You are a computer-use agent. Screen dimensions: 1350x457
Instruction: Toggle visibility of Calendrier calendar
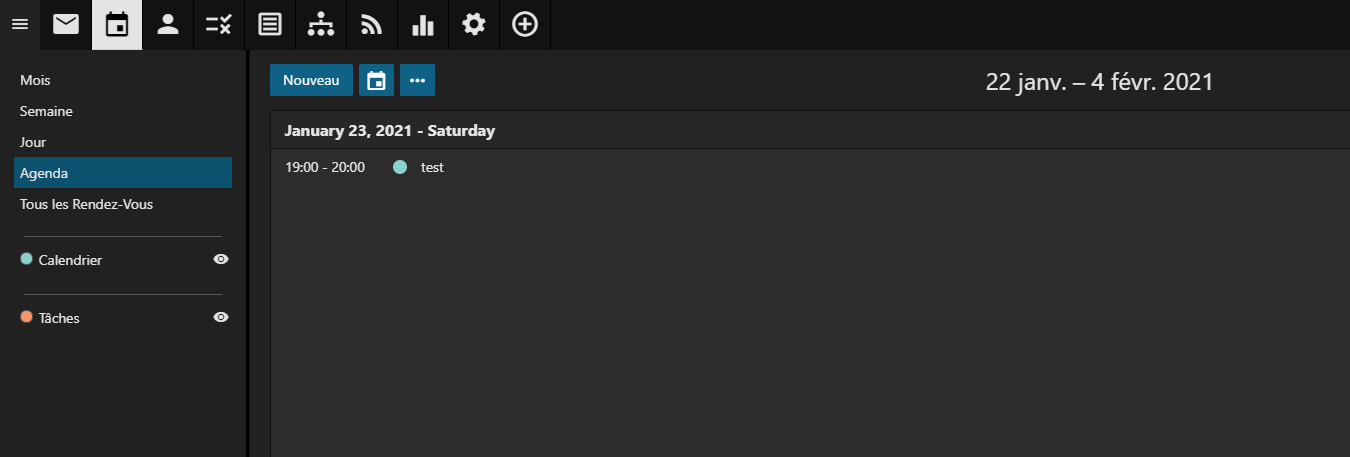tap(221, 259)
